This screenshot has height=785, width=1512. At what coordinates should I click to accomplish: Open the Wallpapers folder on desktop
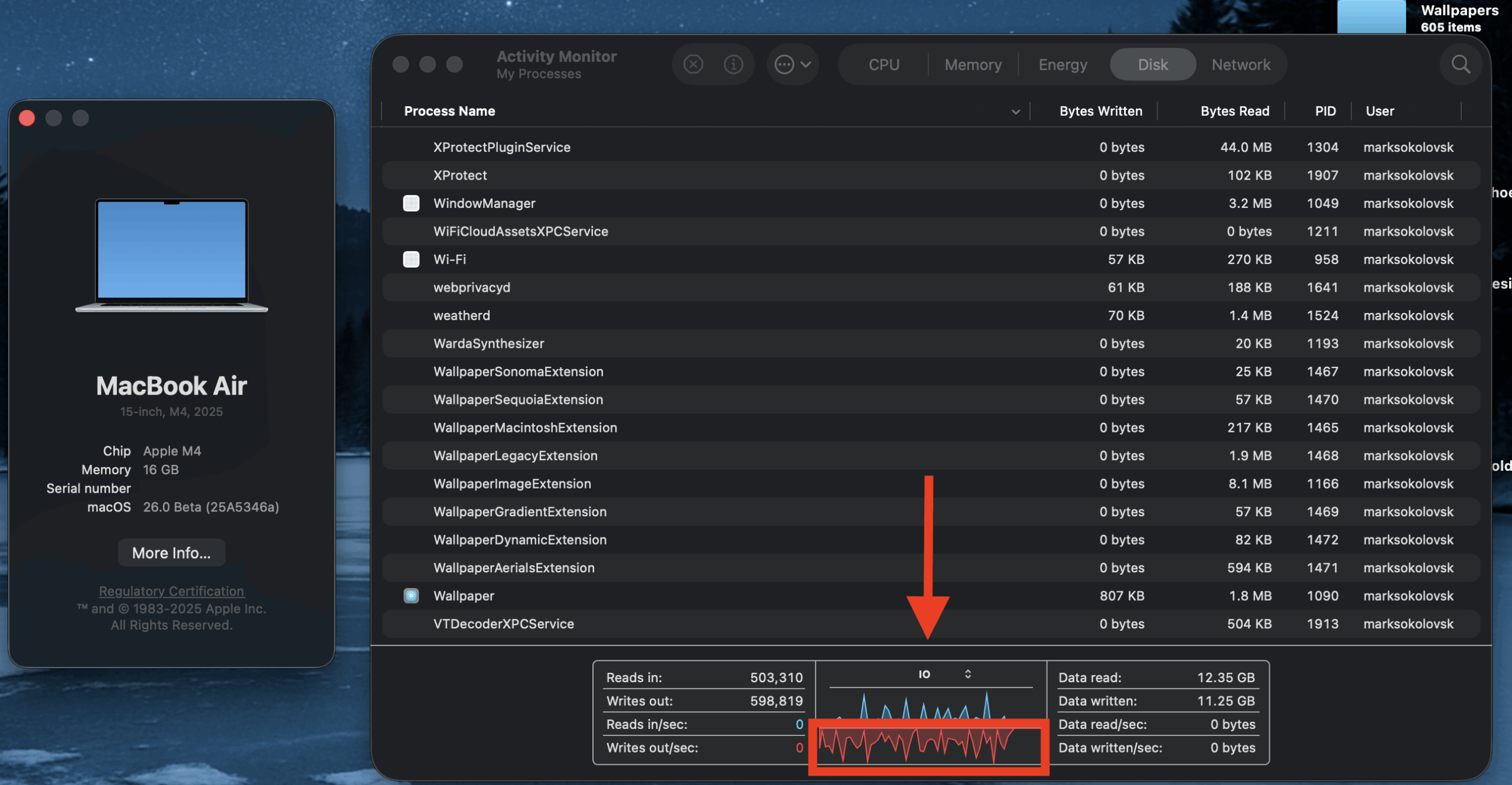[x=1371, y=17]
